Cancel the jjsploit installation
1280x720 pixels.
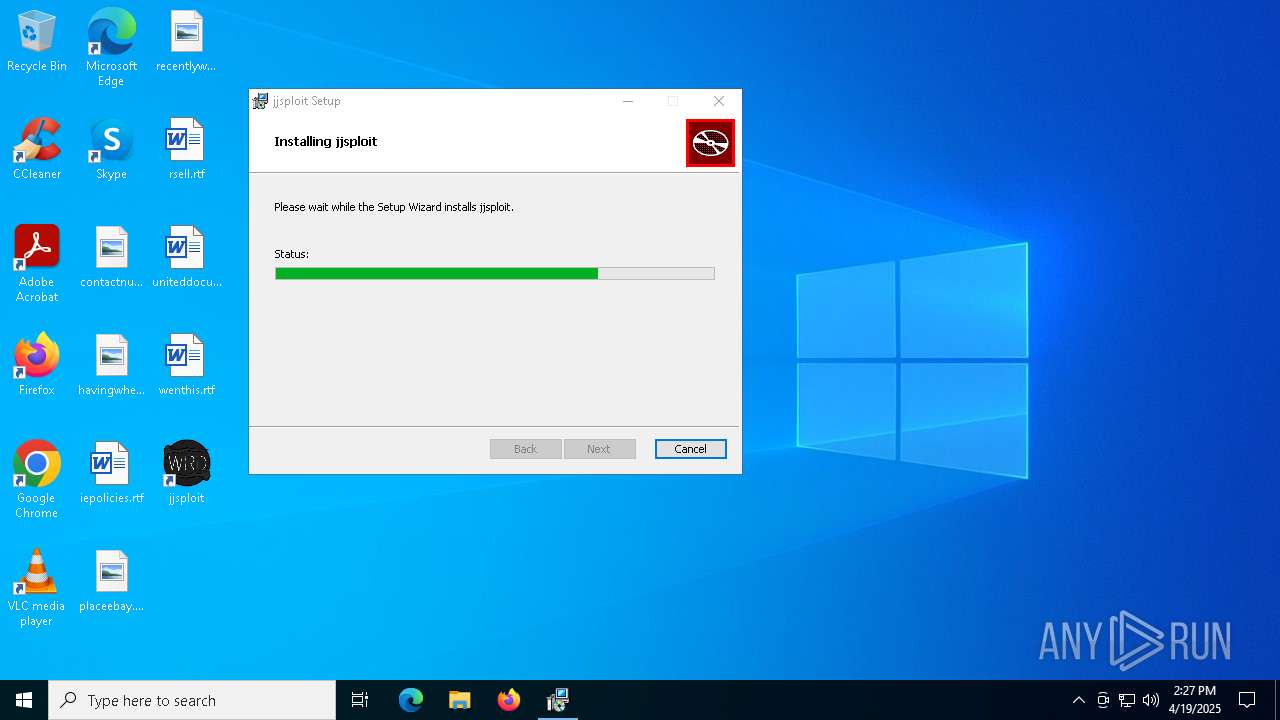click(x=691, y=449)
